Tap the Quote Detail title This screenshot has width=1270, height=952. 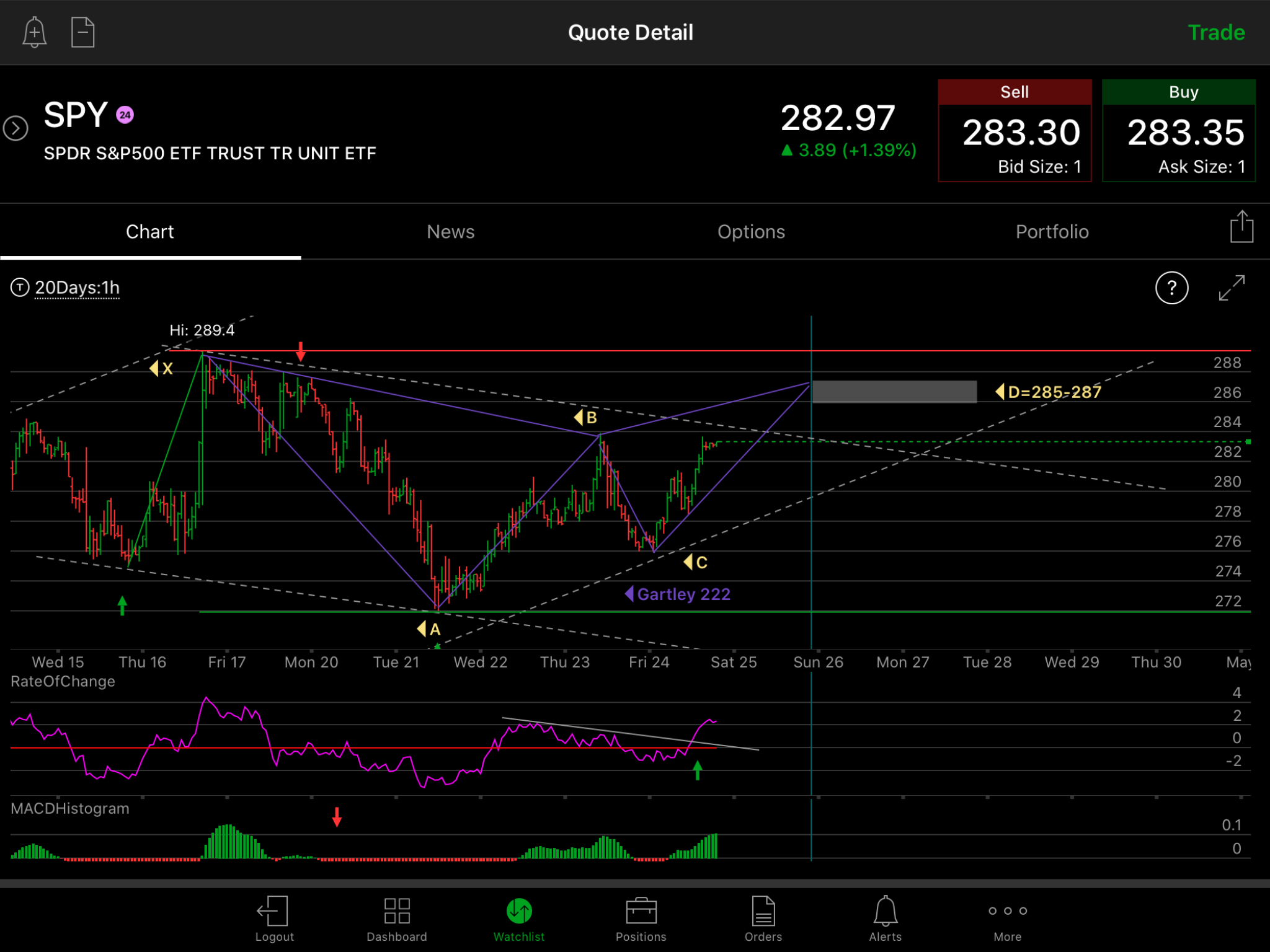(x=631, y=32)
